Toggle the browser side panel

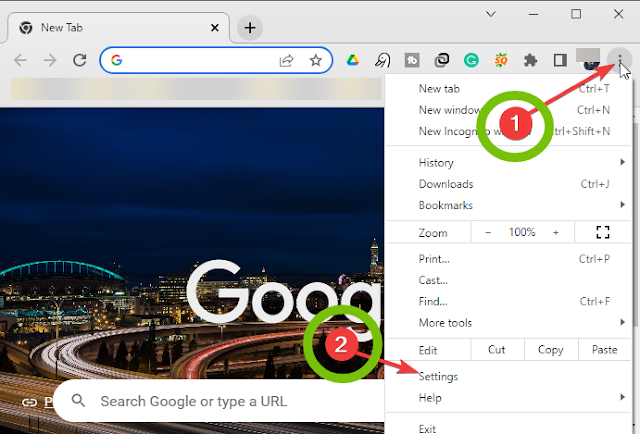(560, 60)
